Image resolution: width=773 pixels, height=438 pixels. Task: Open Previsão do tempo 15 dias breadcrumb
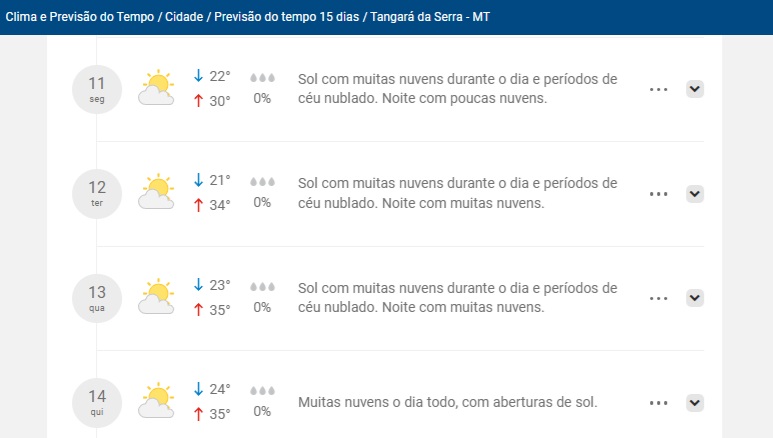click(286, 17)
